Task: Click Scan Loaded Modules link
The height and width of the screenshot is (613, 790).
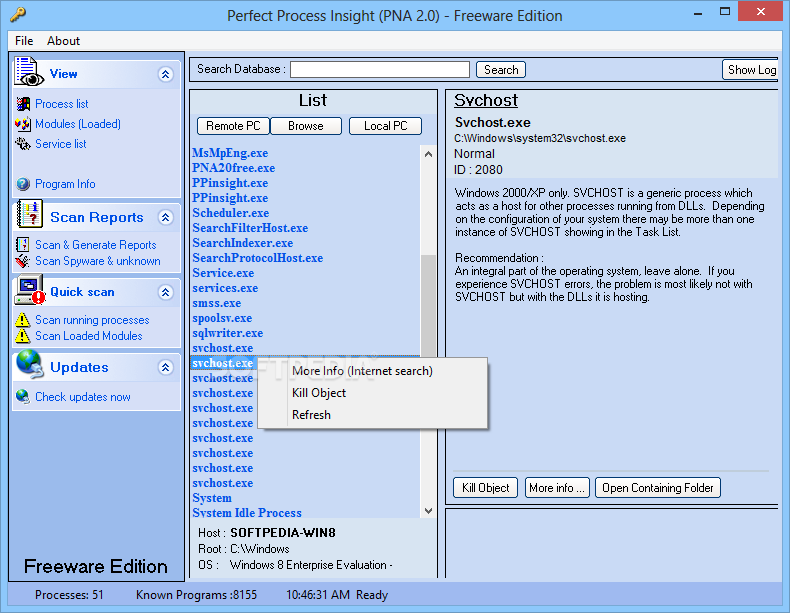Action: (89, 336)
